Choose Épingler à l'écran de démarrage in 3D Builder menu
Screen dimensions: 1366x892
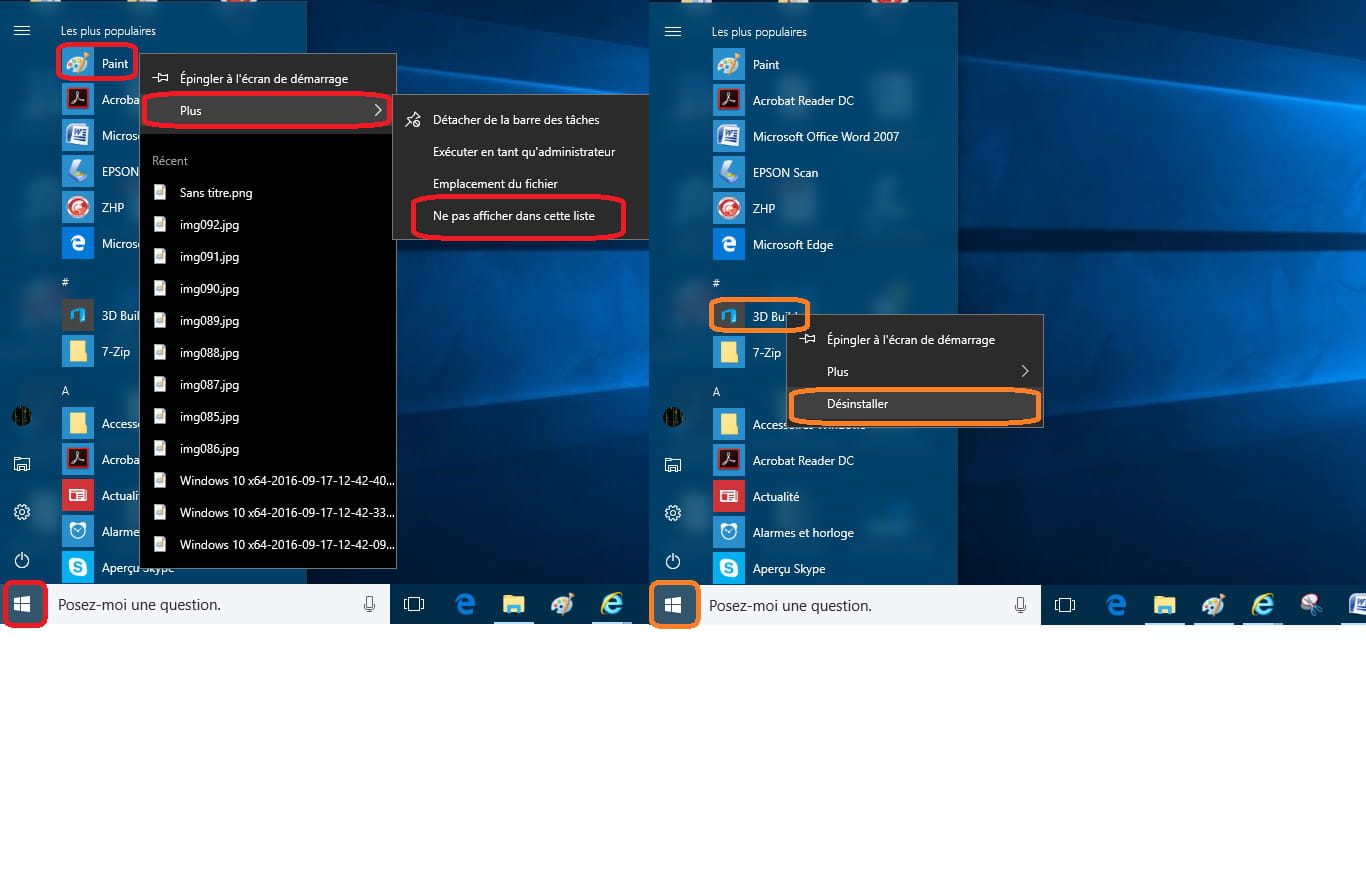[915, 339]
